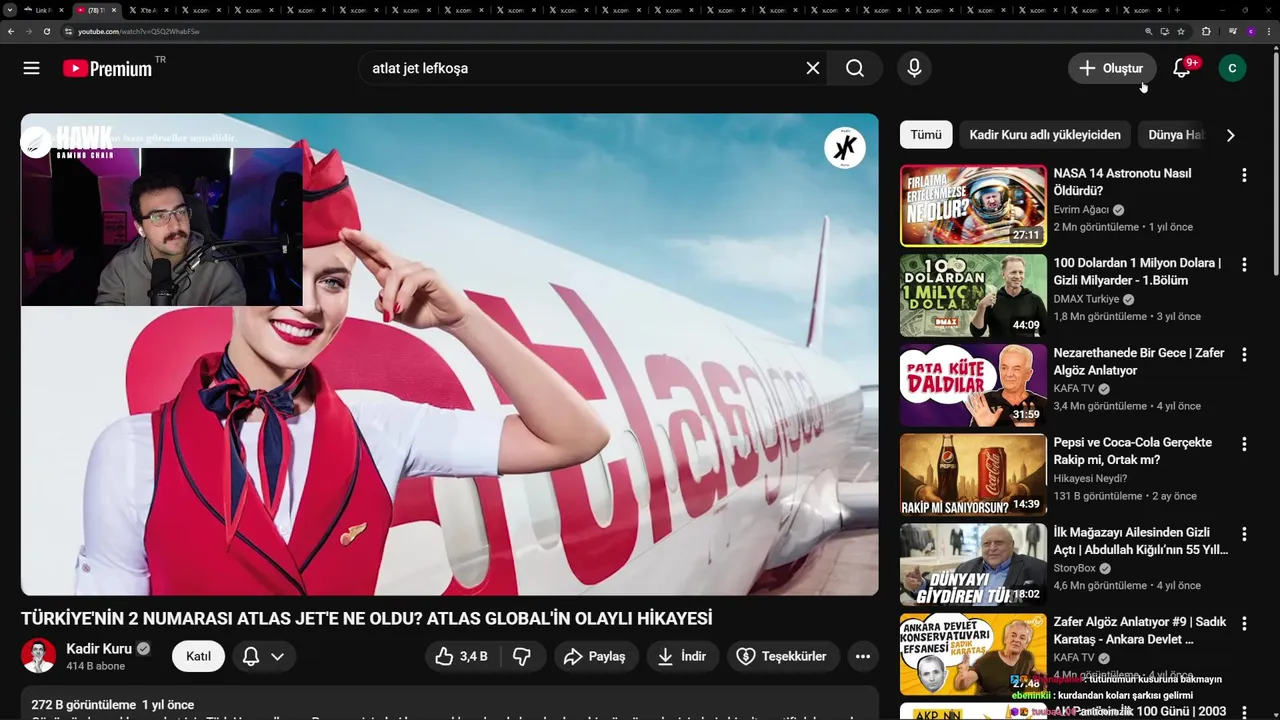Open Kadir Kuru channel avatar

pos(39,656)
